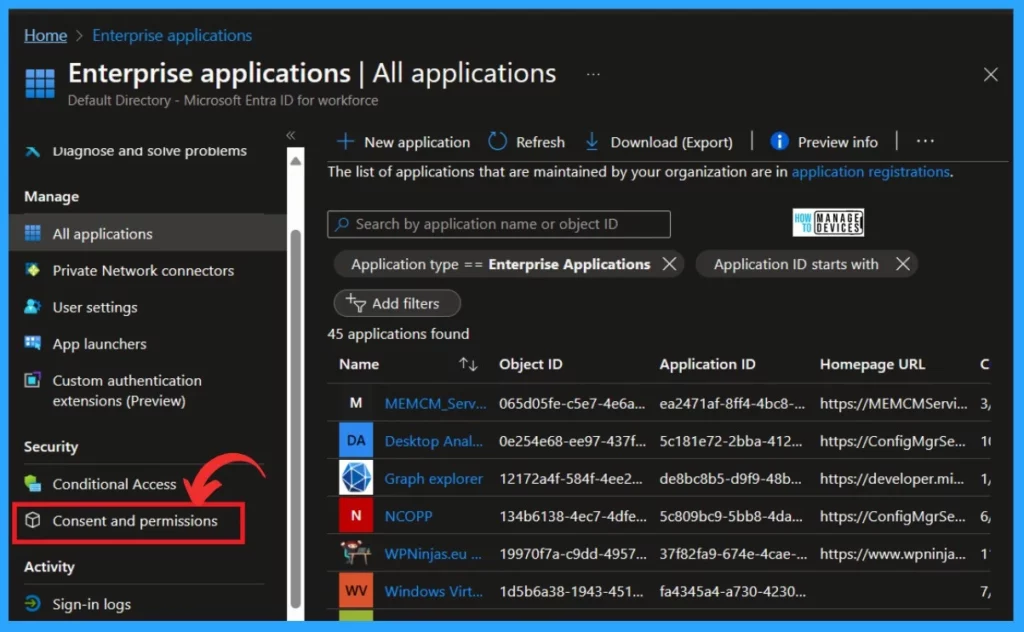1024x632 pixels.
Task: Click the MEMCM_Serv app M avatar
Action: (x=356, y=403)
